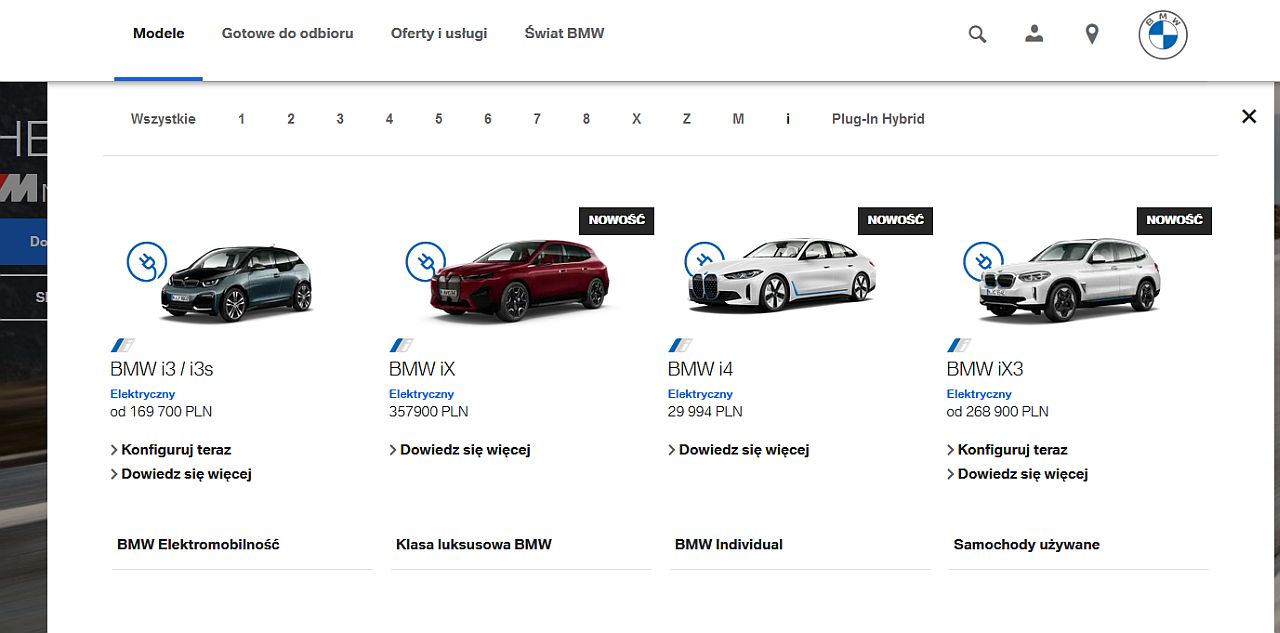Filter models by series 2
The image size is (1280, 633).
click(291, 119)
